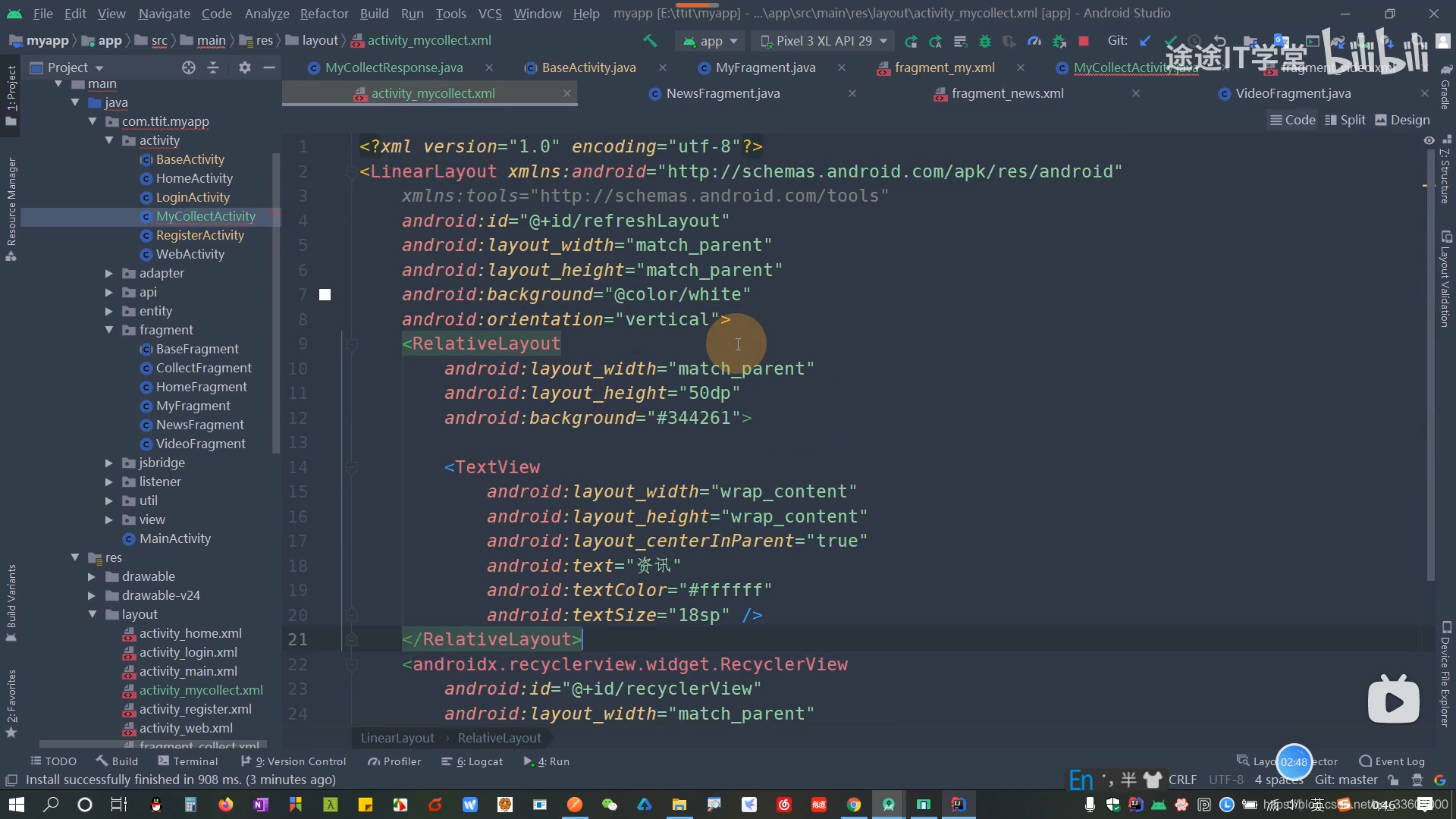
Task: Open the 9: Version Control tool window
Action: (293, 761)
